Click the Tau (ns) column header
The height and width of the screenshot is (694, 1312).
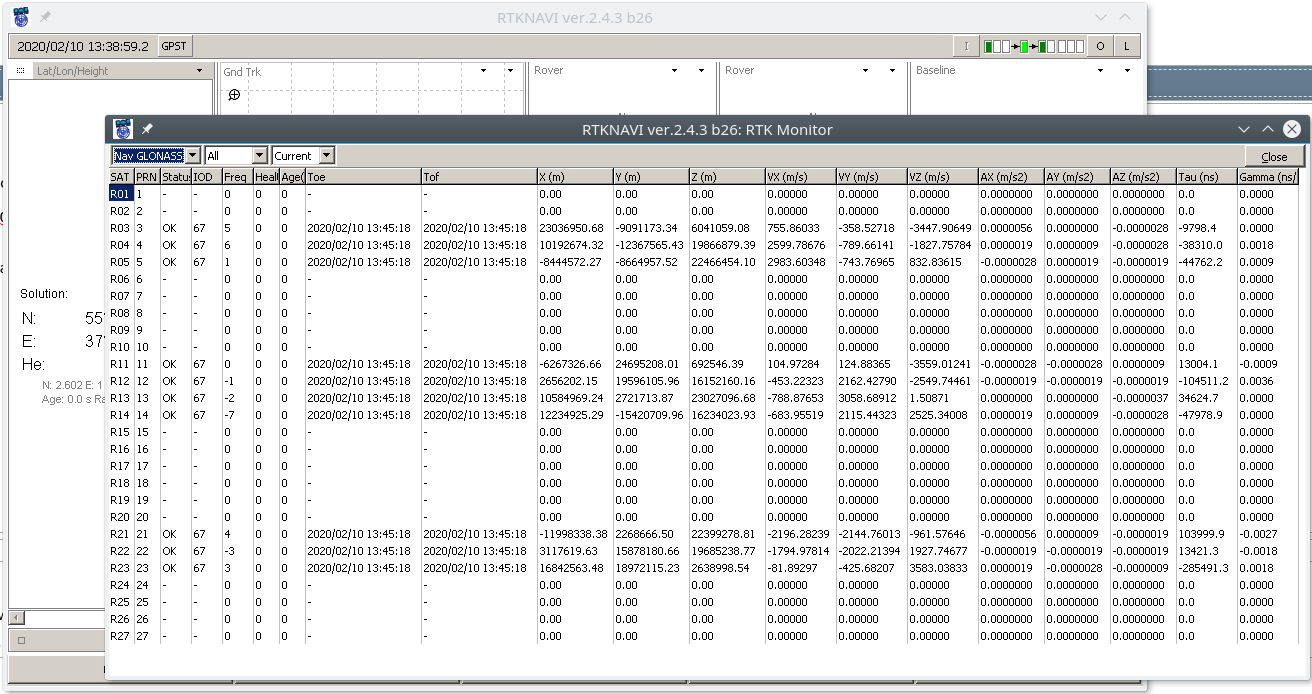(x=1206, y=177)
